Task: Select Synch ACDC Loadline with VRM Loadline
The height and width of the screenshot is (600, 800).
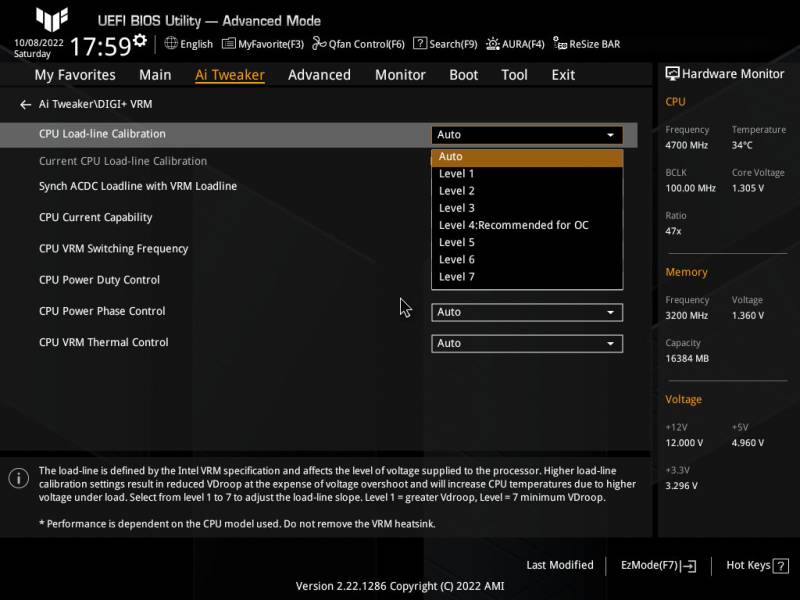Action: (x=138, y=186)
